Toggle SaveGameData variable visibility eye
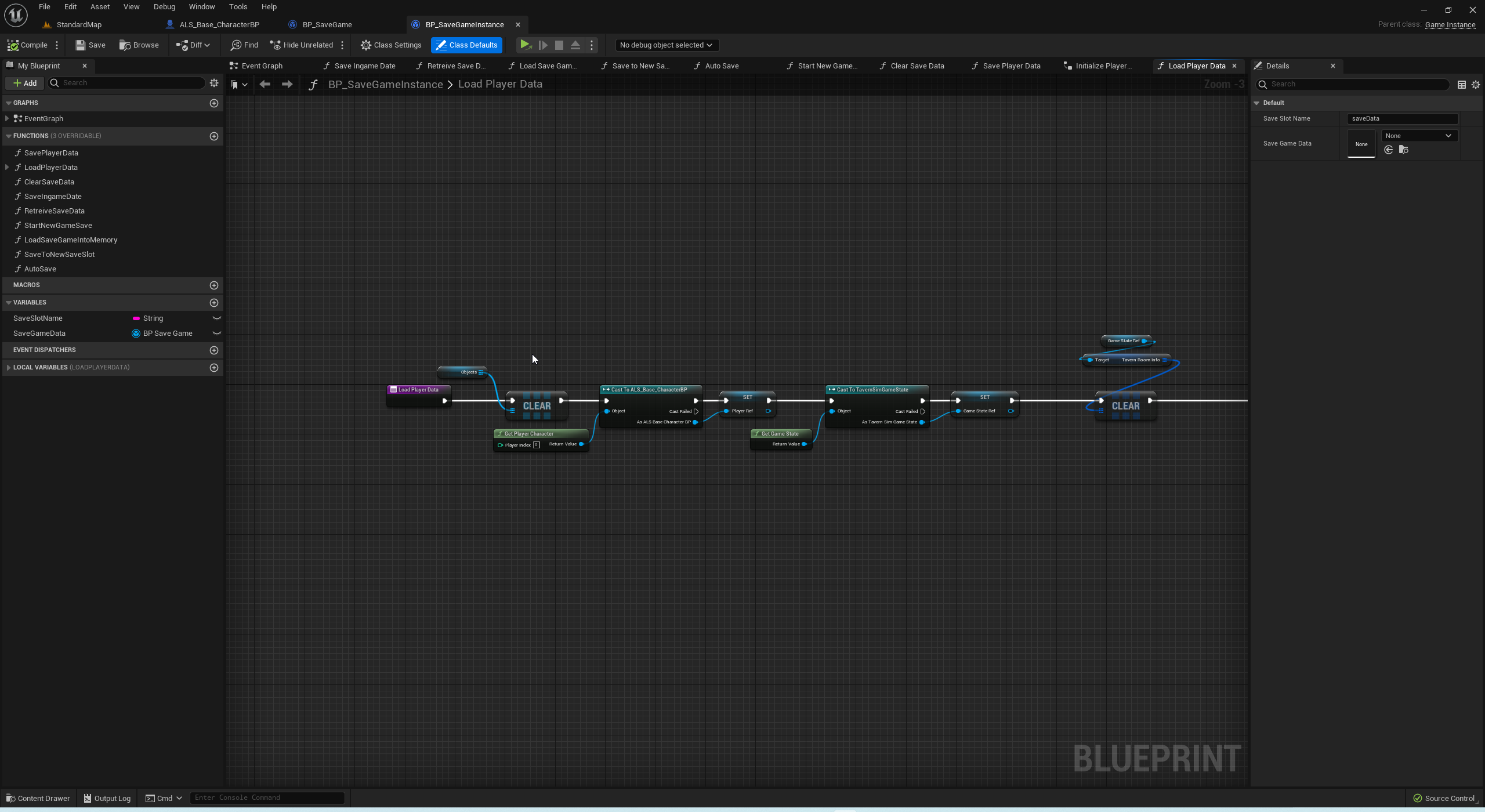1485x812 pixels. pos(216,333)
